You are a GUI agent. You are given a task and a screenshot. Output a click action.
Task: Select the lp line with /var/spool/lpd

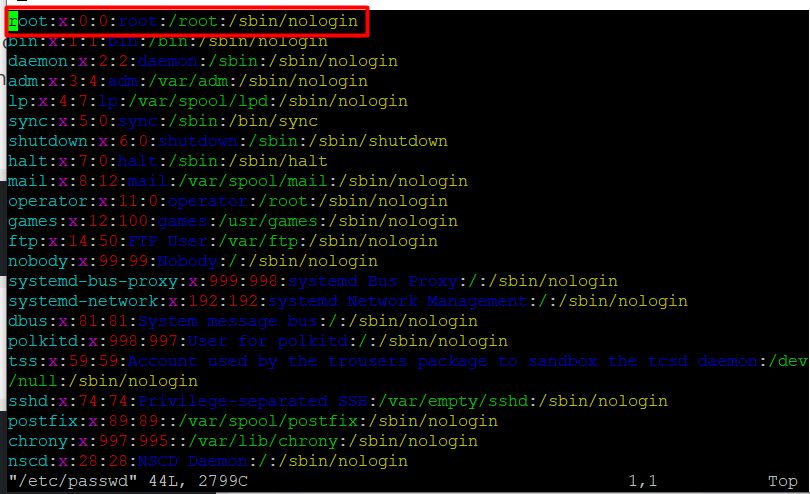[x=208, y=101]
